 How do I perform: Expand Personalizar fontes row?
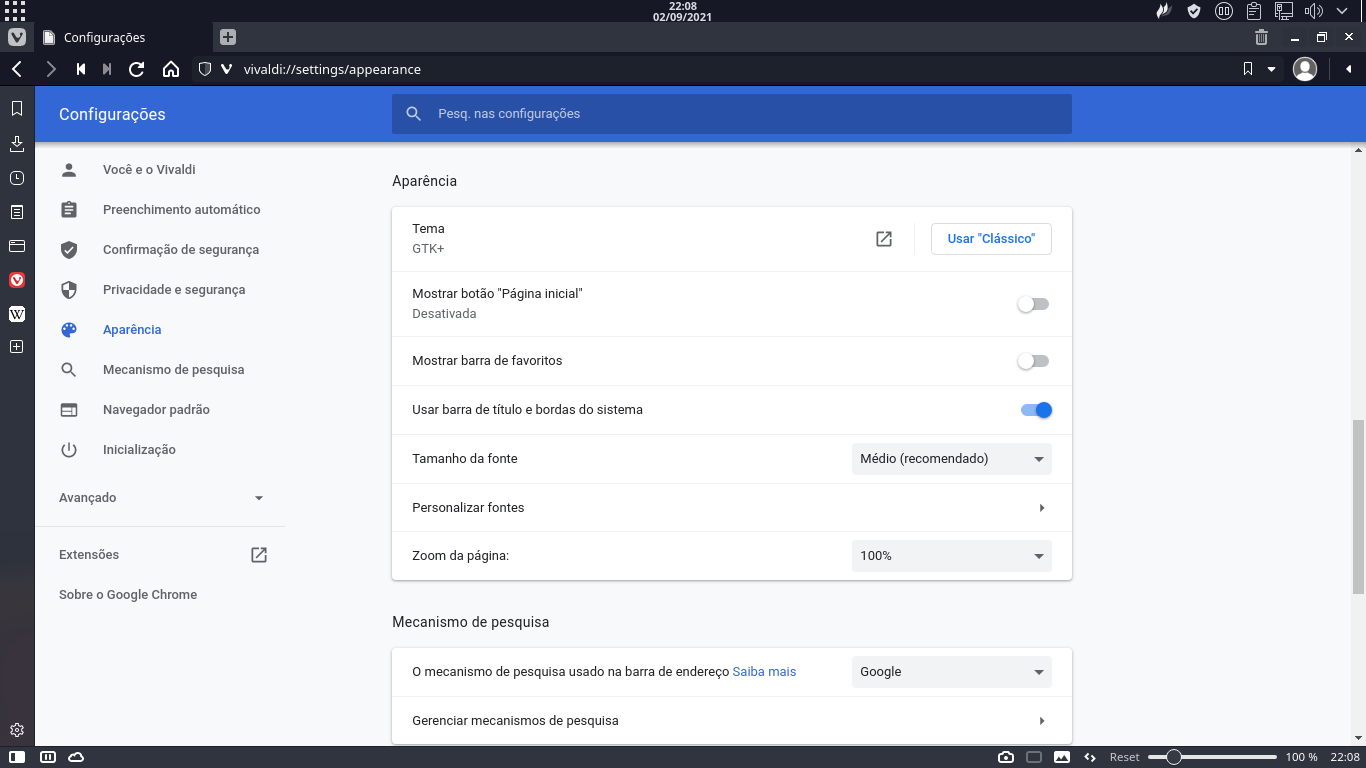[732, 508]
